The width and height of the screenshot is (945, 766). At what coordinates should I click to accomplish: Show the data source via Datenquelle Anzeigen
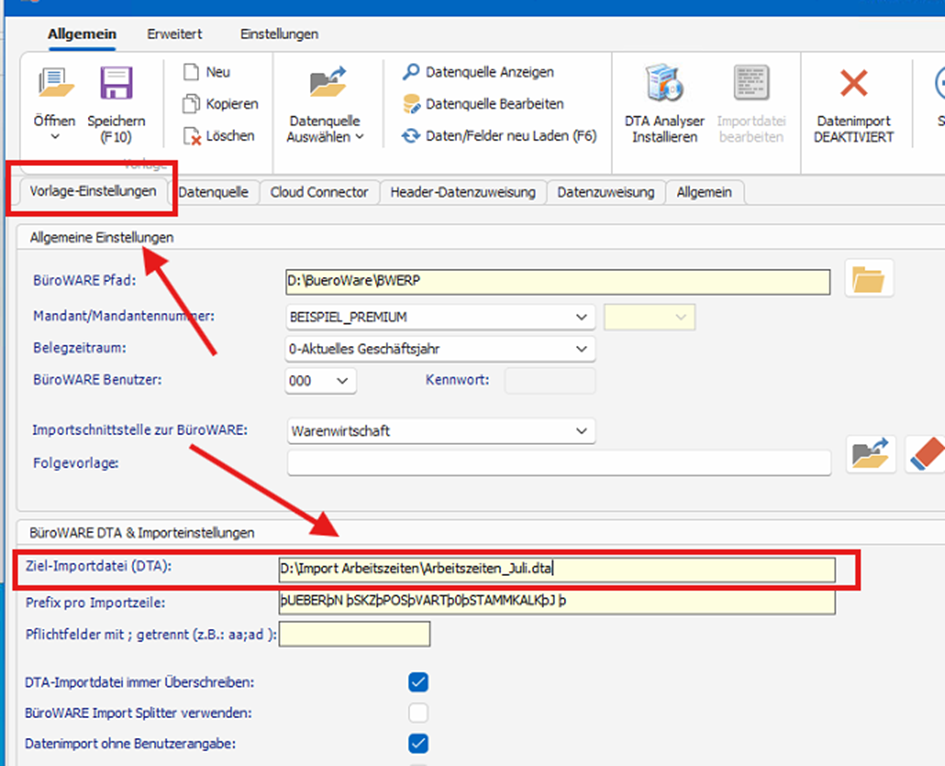[x=478, y=72]
